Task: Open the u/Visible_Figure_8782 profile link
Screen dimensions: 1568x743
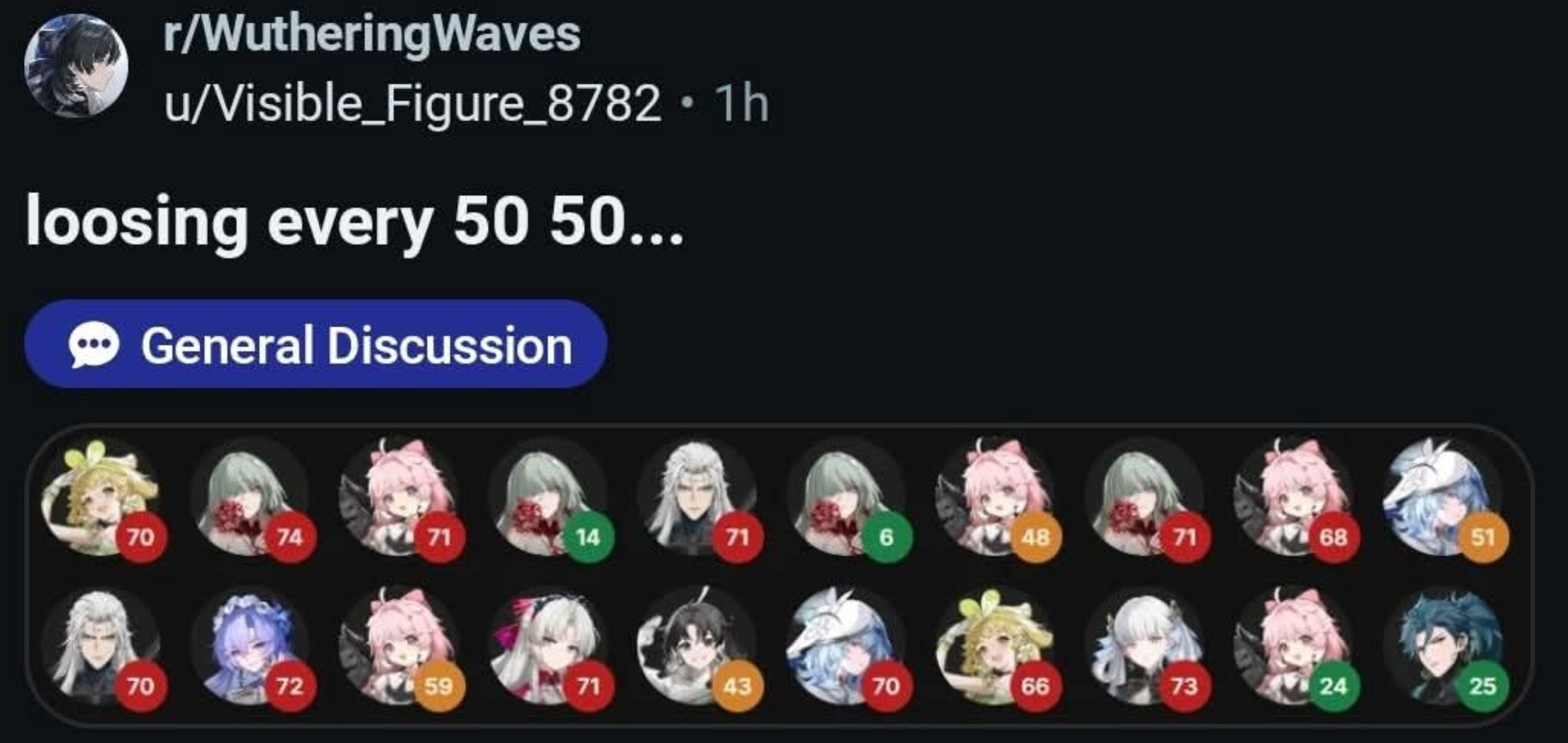Action: pyautogui.click(x=412, y=104)
